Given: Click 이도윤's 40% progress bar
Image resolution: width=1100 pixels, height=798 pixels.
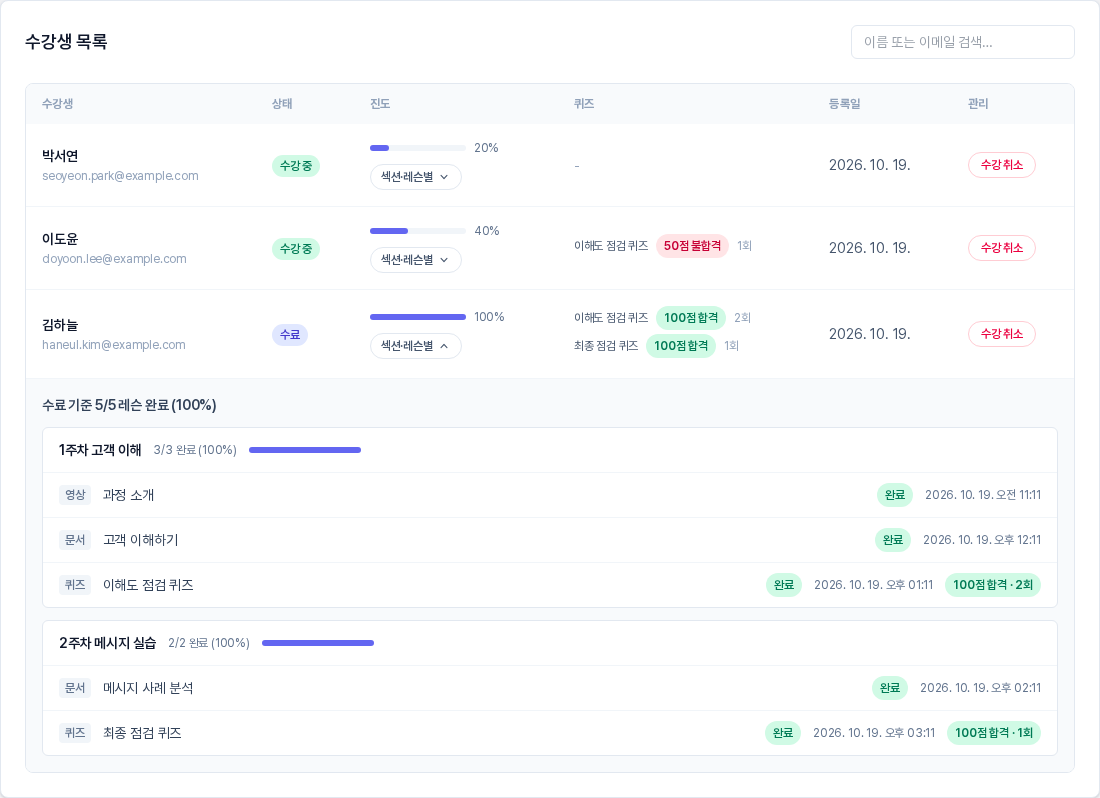Looking at the screenshot, I should 418,231.
